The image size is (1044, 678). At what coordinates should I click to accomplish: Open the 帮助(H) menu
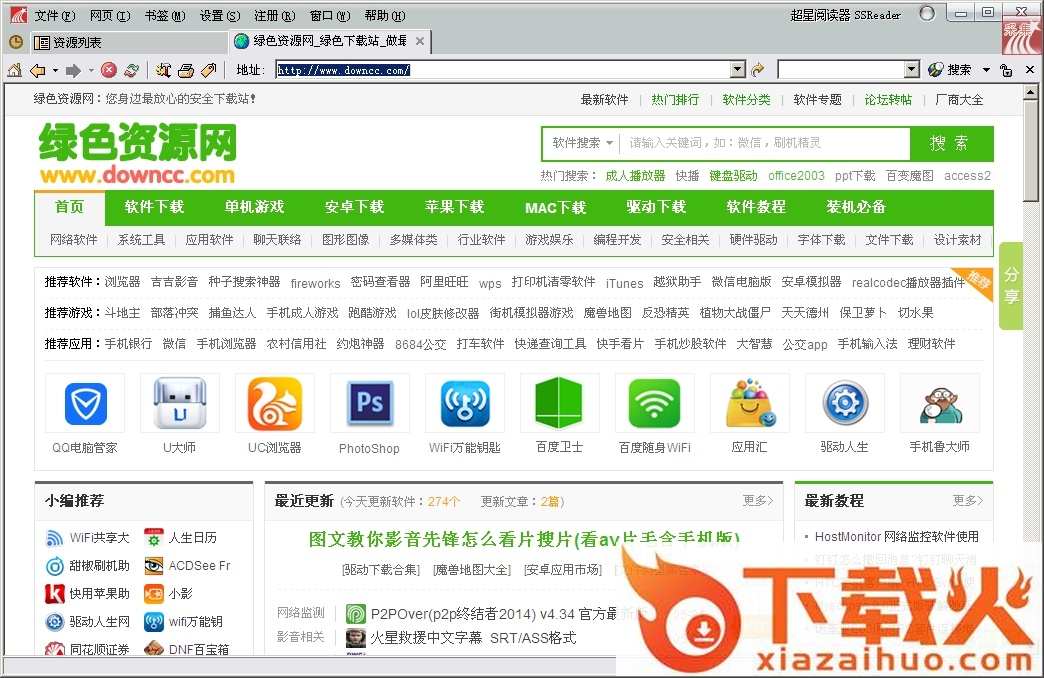385,15
